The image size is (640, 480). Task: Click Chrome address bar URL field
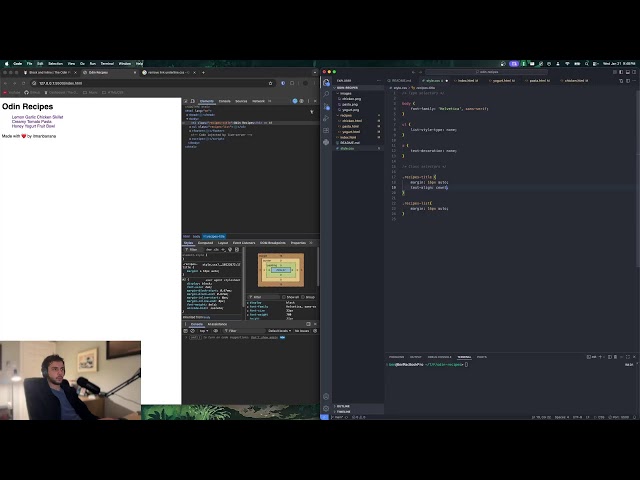tap(153, 83)
